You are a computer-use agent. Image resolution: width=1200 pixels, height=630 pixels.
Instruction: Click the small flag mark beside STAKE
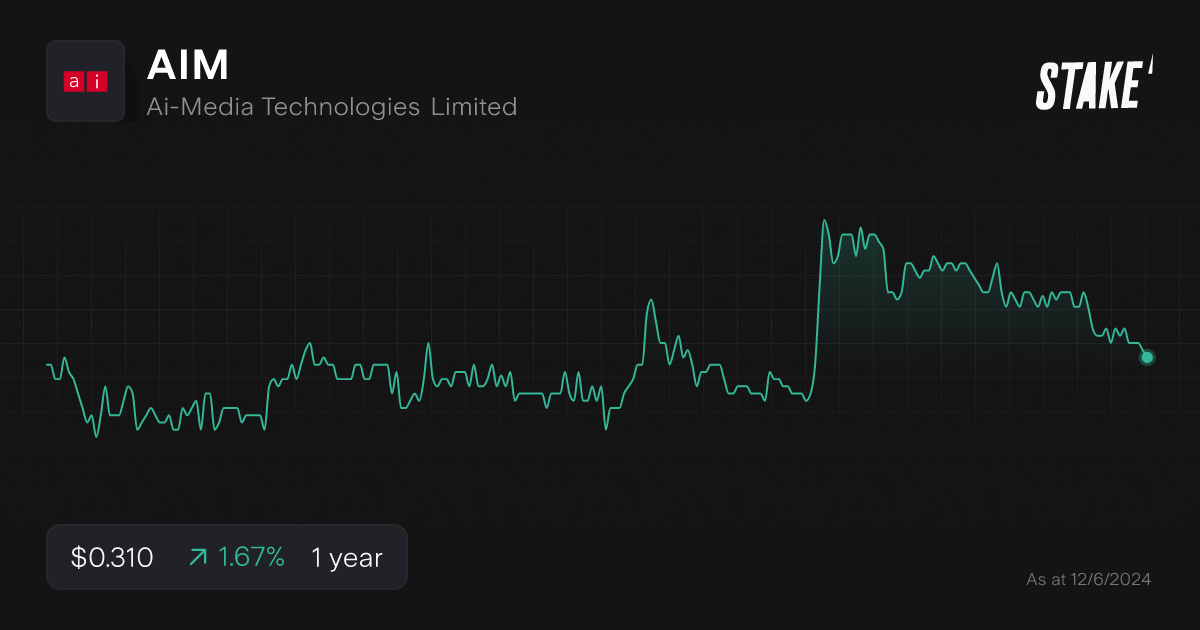1150,66
